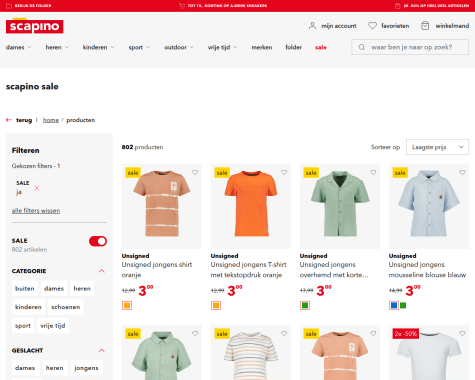This screenshot has height=380, width=475.
Task: Open favorieten heart icon in header
Action: [x=372, y=26]
